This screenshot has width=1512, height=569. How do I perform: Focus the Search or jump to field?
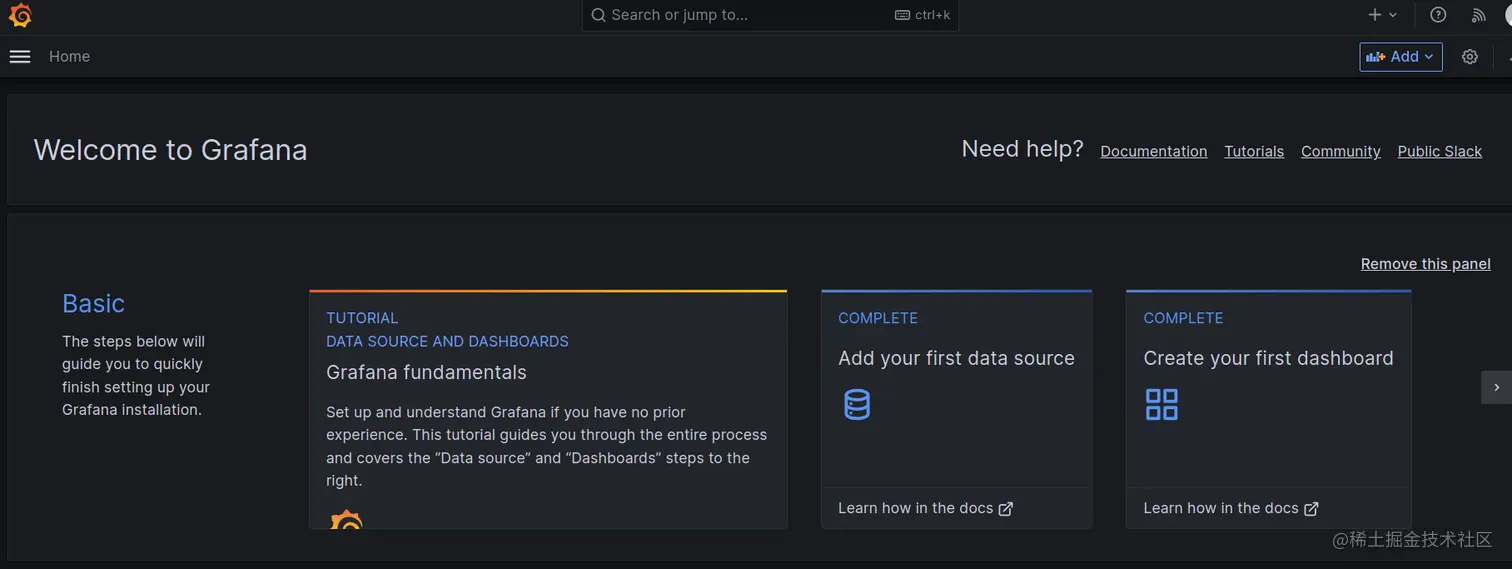tap(750, 15)
